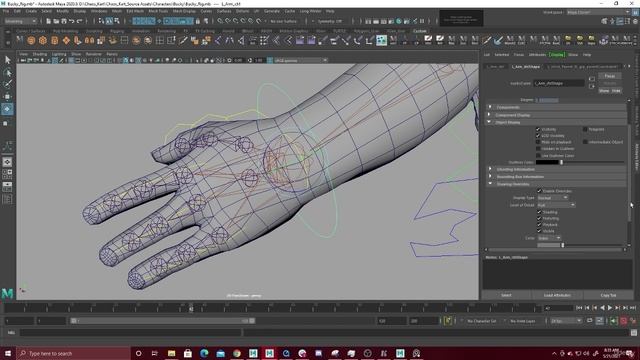This screenshot has width=640, height=360.
Task: Switch to single-pane viewport layout
Action: [x=7, y=162]
